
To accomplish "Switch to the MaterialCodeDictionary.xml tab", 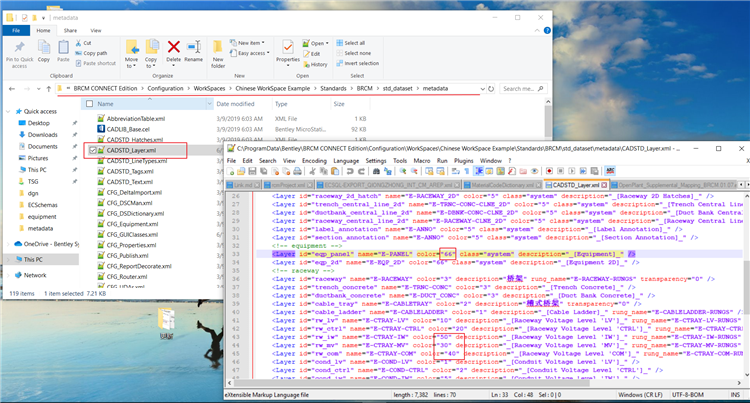I will [502, 185].
